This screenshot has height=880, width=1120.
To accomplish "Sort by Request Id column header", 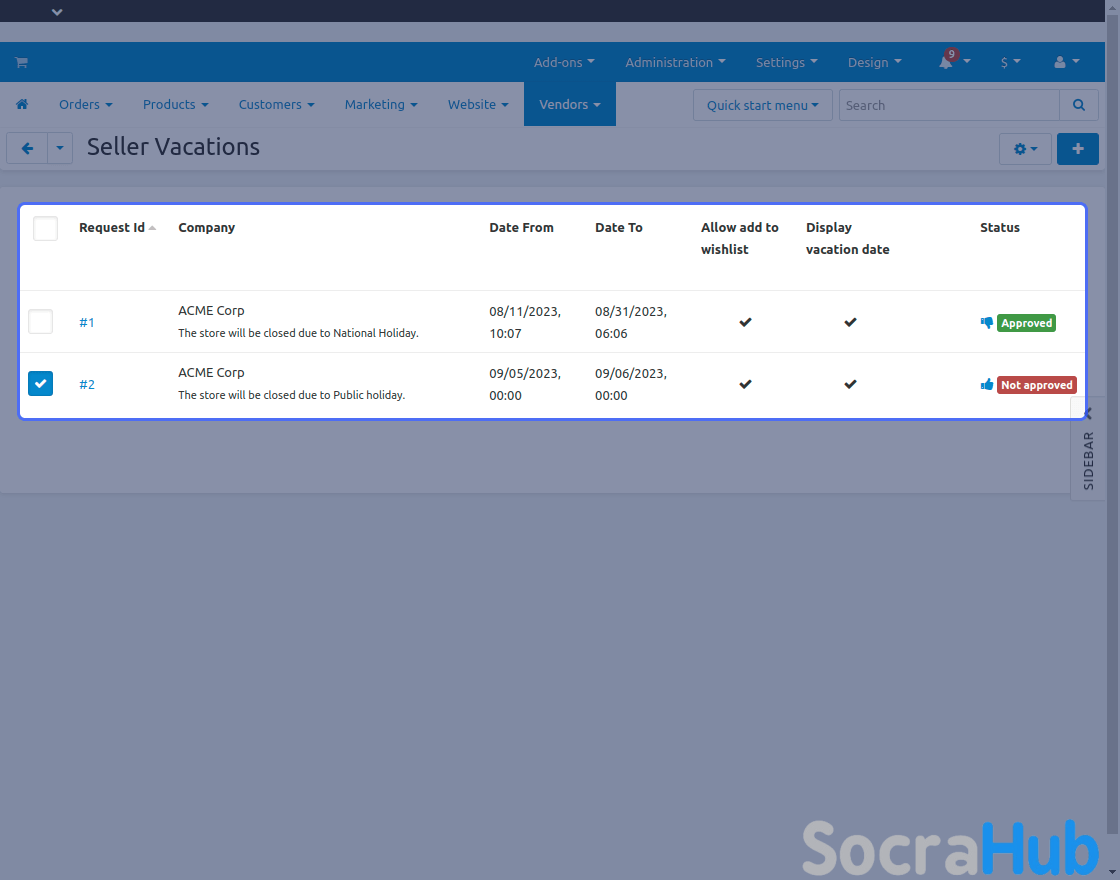I will (x=112, y=228).
